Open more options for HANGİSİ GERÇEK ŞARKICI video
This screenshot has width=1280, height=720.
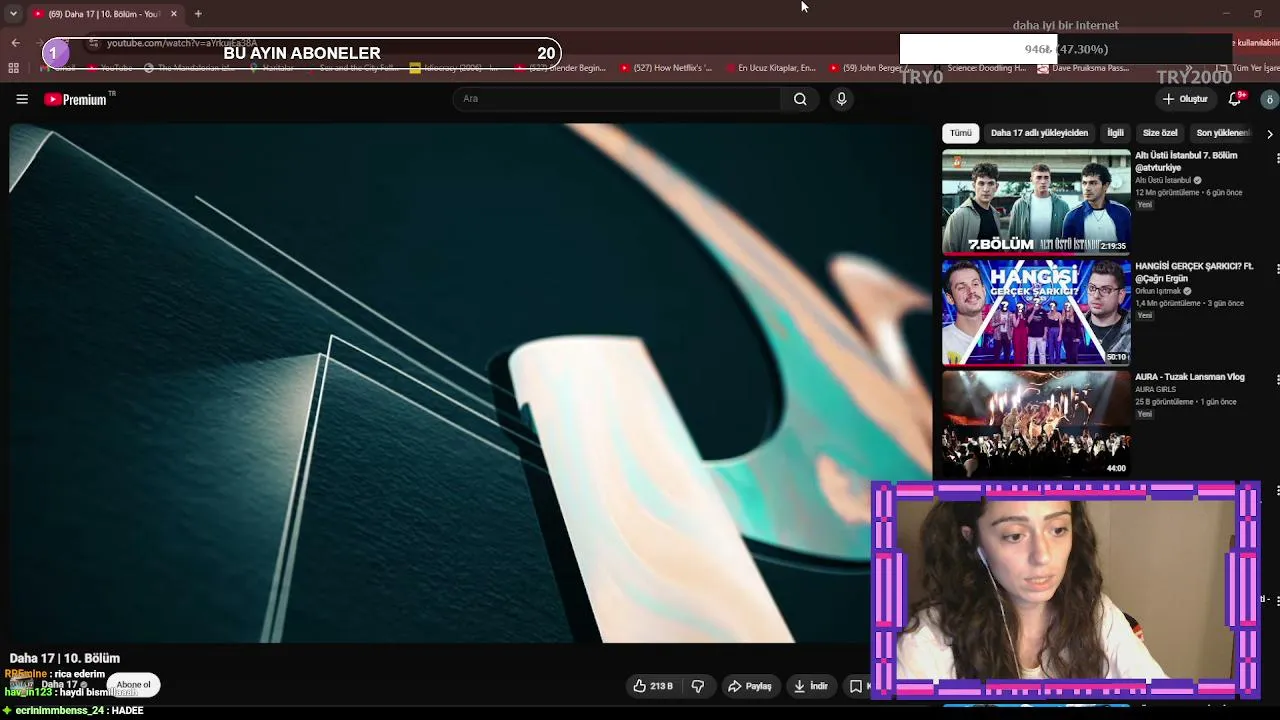point(1277,269)
